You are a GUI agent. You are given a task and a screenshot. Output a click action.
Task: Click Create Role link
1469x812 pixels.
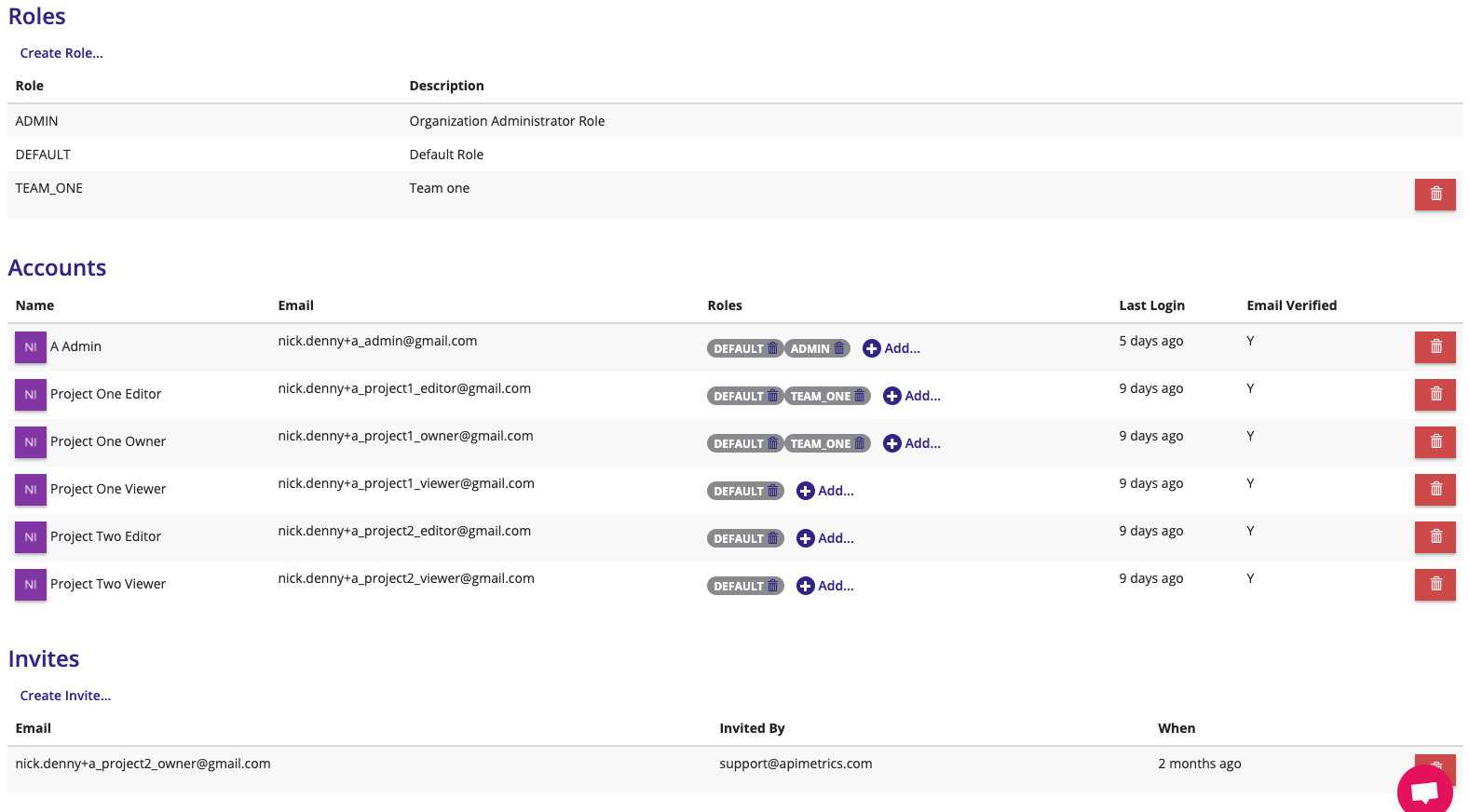[x=61, y=53]
